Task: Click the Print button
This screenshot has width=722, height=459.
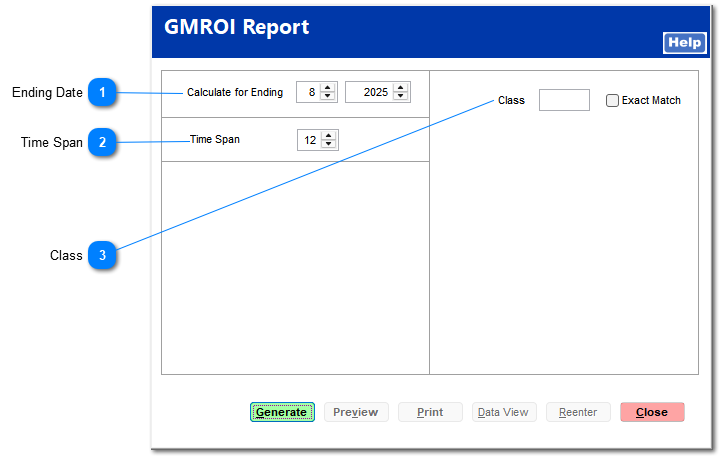Action: point(430,412)
